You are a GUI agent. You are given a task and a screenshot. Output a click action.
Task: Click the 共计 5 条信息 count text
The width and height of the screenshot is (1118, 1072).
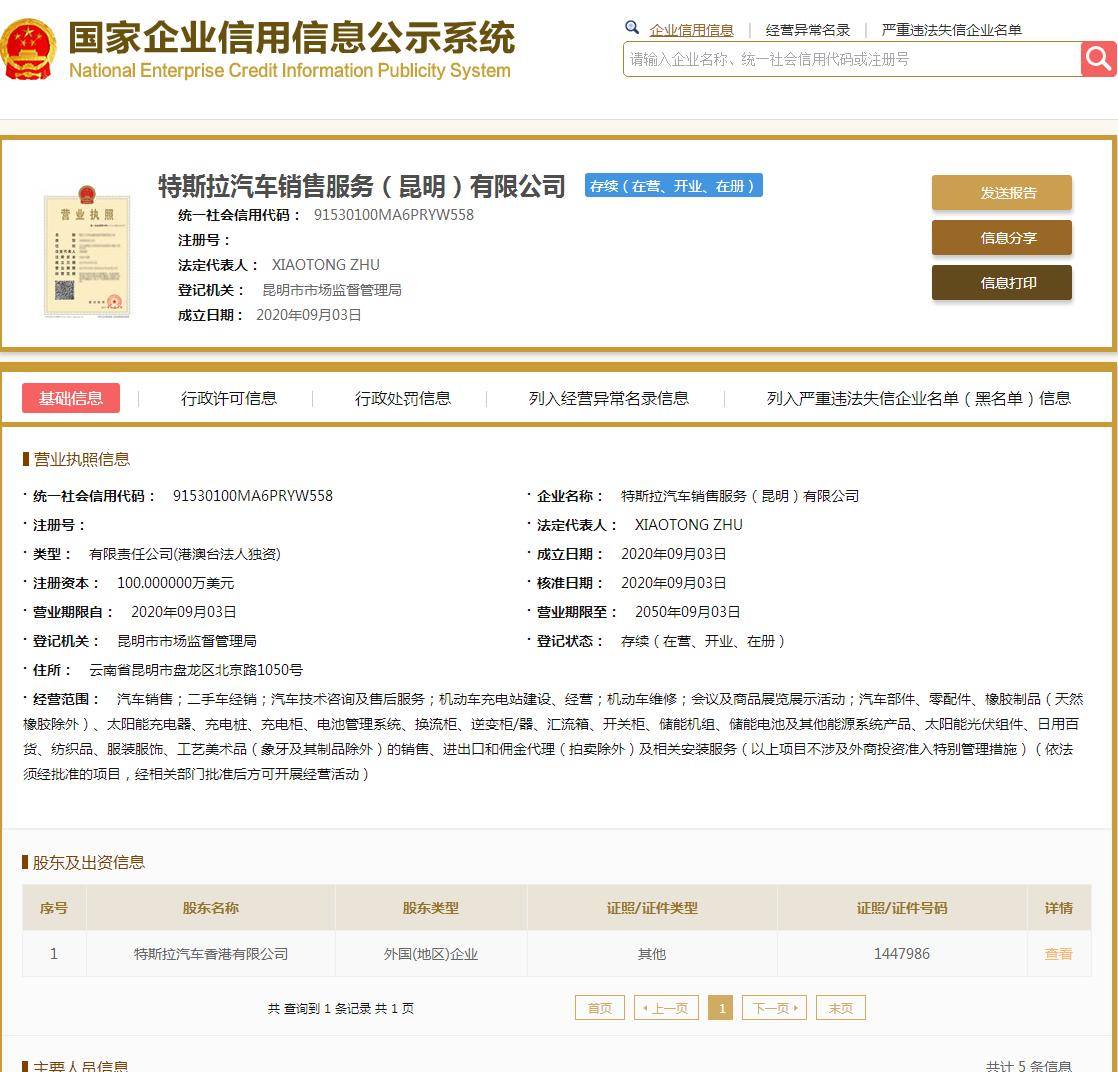click(1028, 1066)
